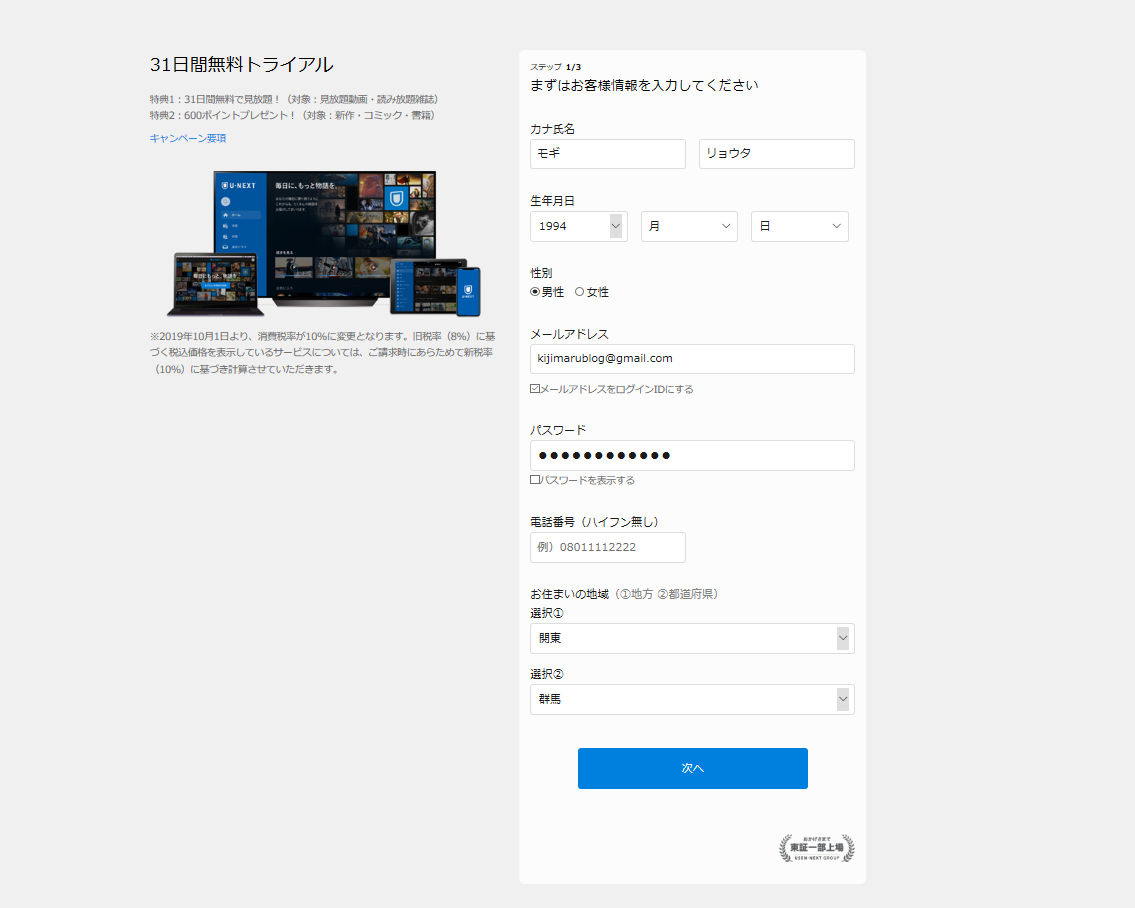Open the 選択① region dropdown showing 関東
Screen dimensions: 1135x908
(692, 638)
